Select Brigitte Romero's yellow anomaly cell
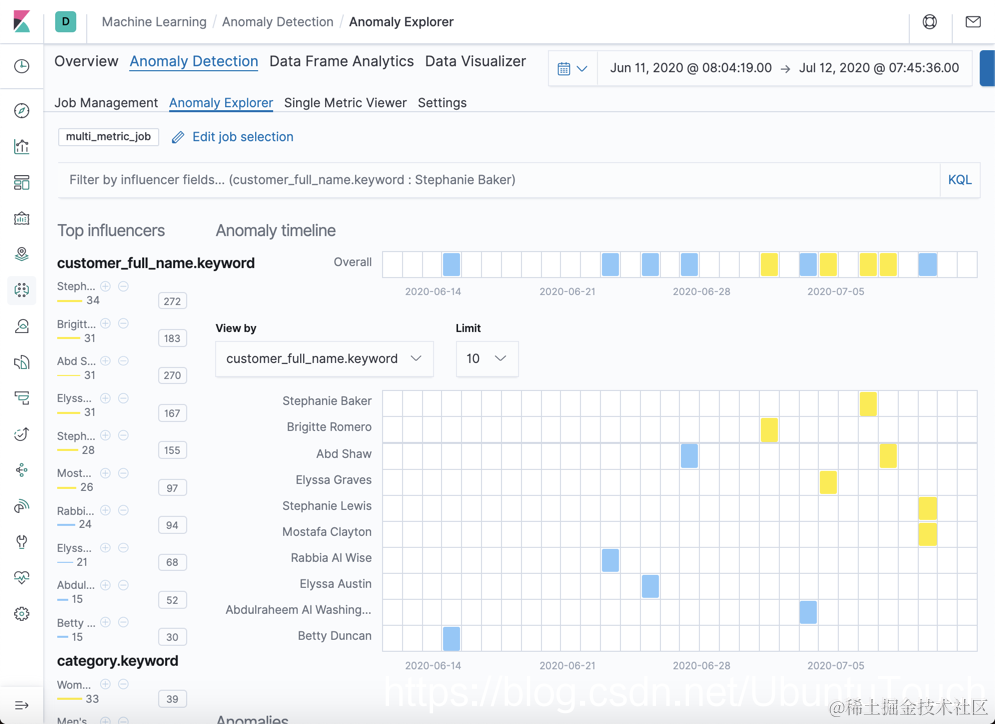The width and height of the screenshot is (995, 724). point(769,430)
